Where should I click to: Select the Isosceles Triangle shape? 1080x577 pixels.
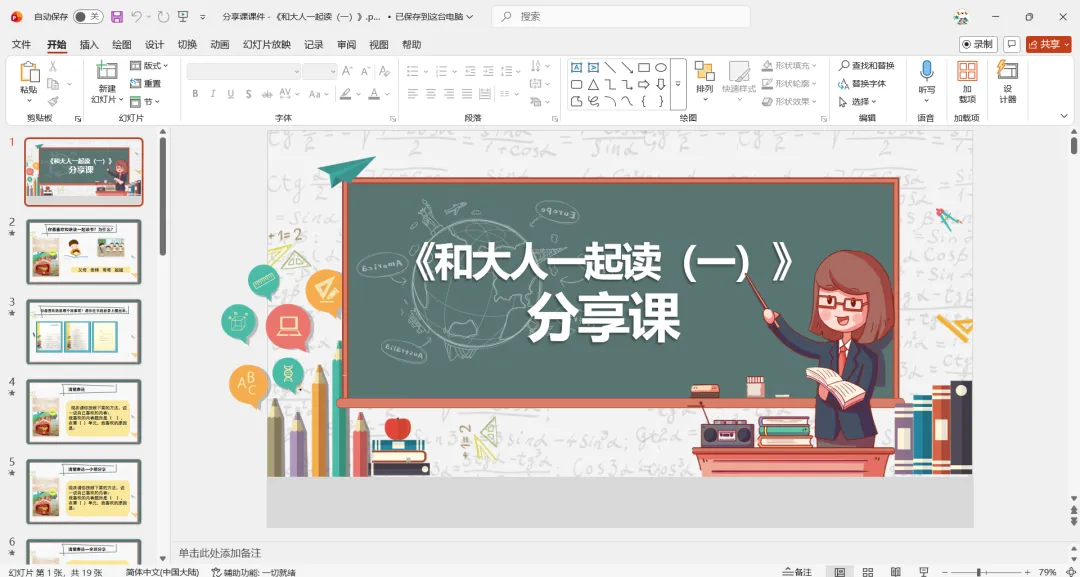pos(593,85)
